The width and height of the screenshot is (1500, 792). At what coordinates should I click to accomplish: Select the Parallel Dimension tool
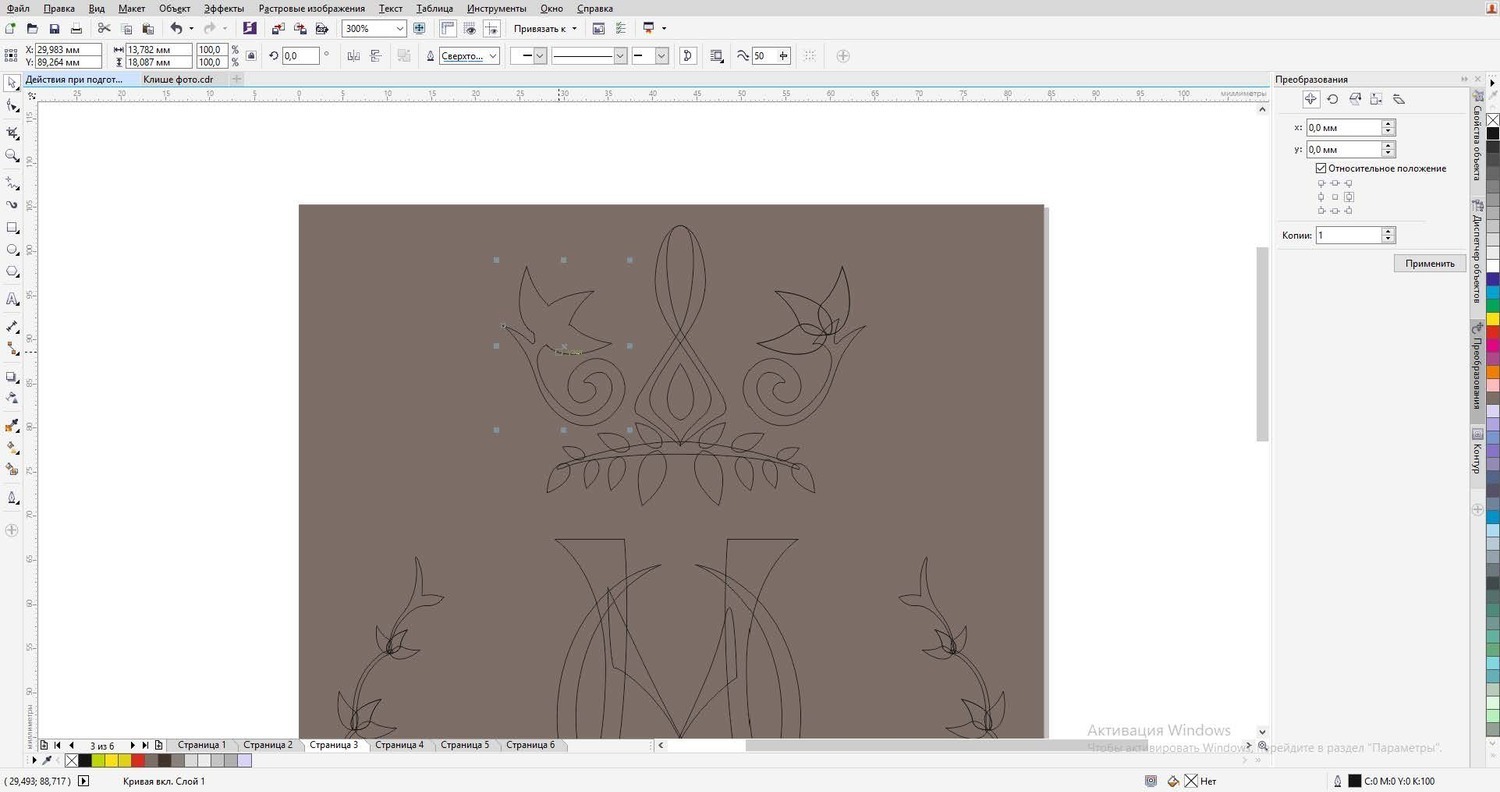click(12, 326)
